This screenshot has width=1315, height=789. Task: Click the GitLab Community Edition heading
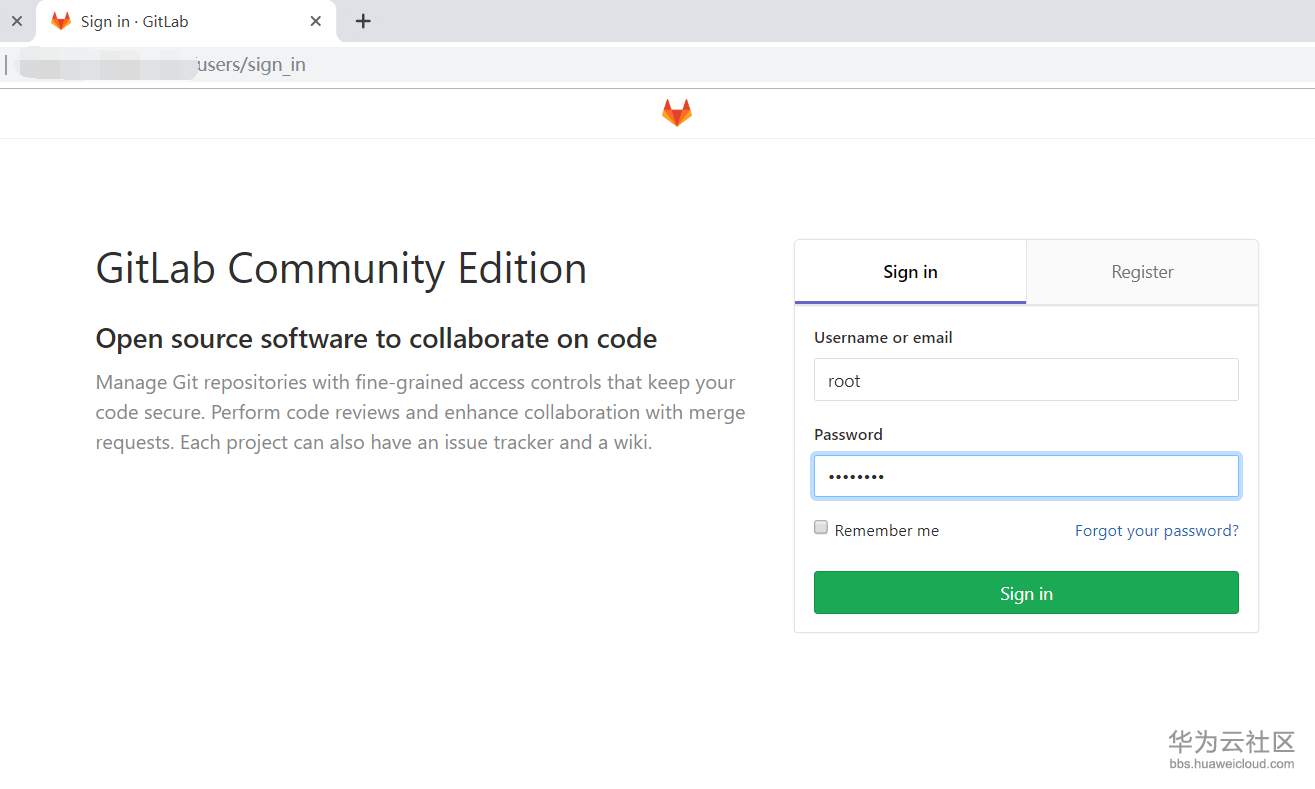click(x=341, y=269)
